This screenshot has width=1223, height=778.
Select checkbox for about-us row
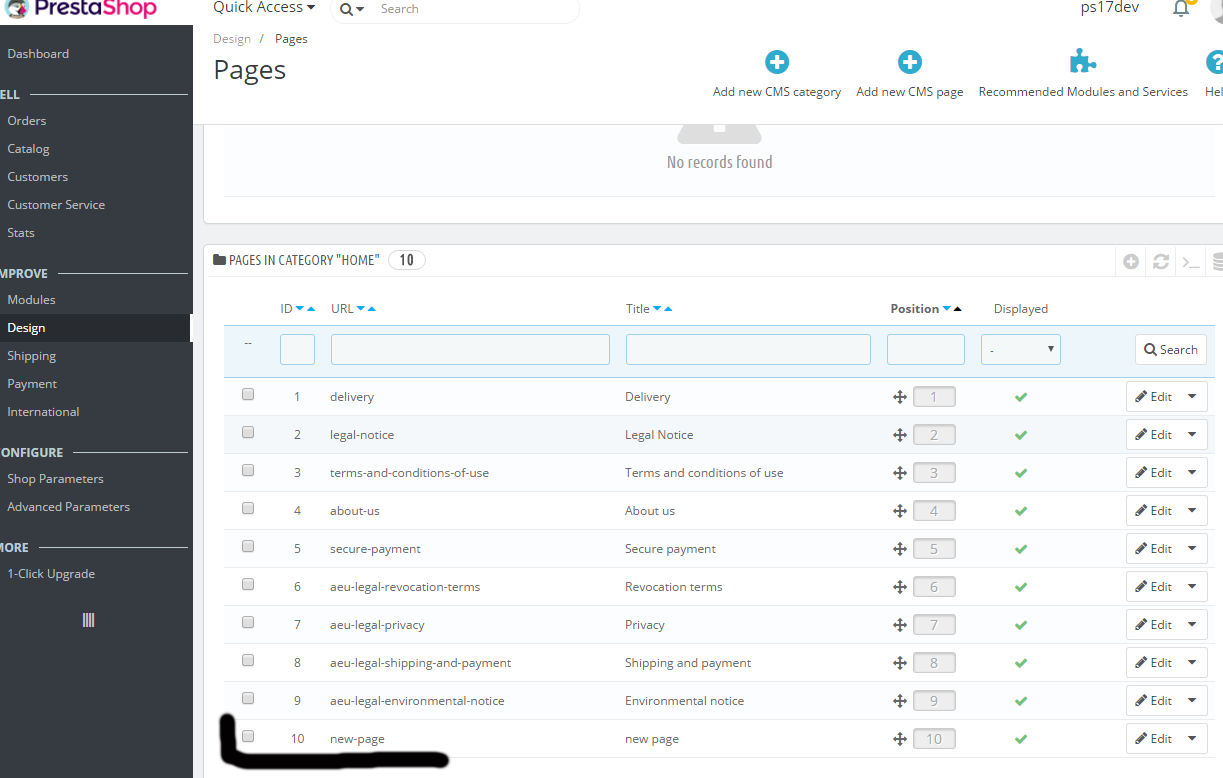248,508
